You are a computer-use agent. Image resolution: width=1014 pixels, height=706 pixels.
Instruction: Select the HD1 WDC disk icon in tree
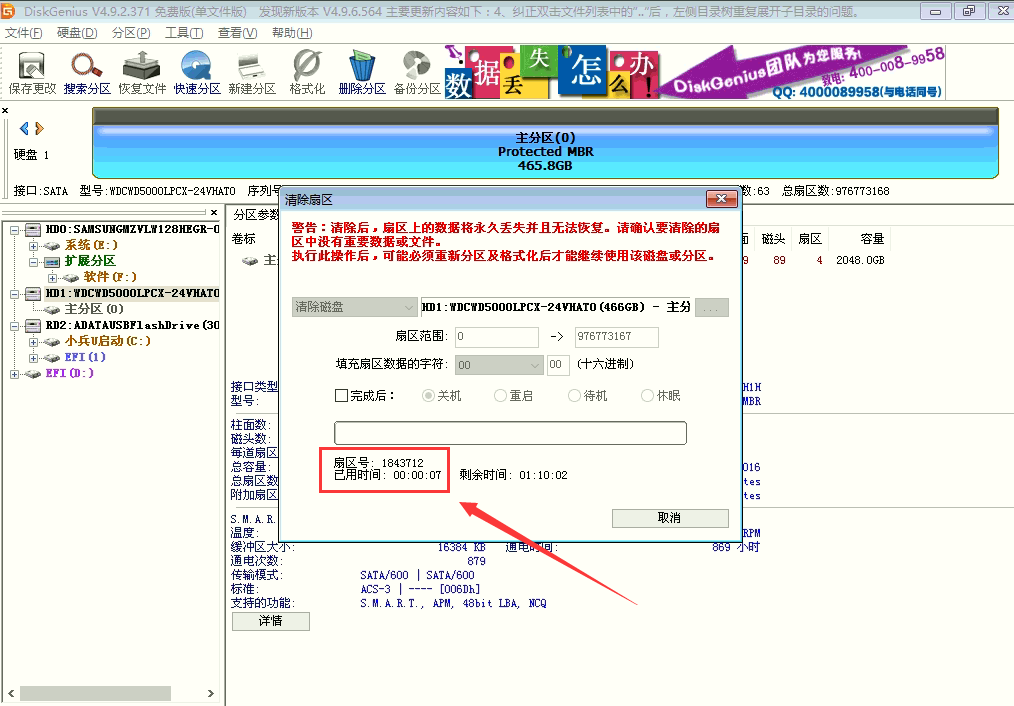[x=33, y=293]
